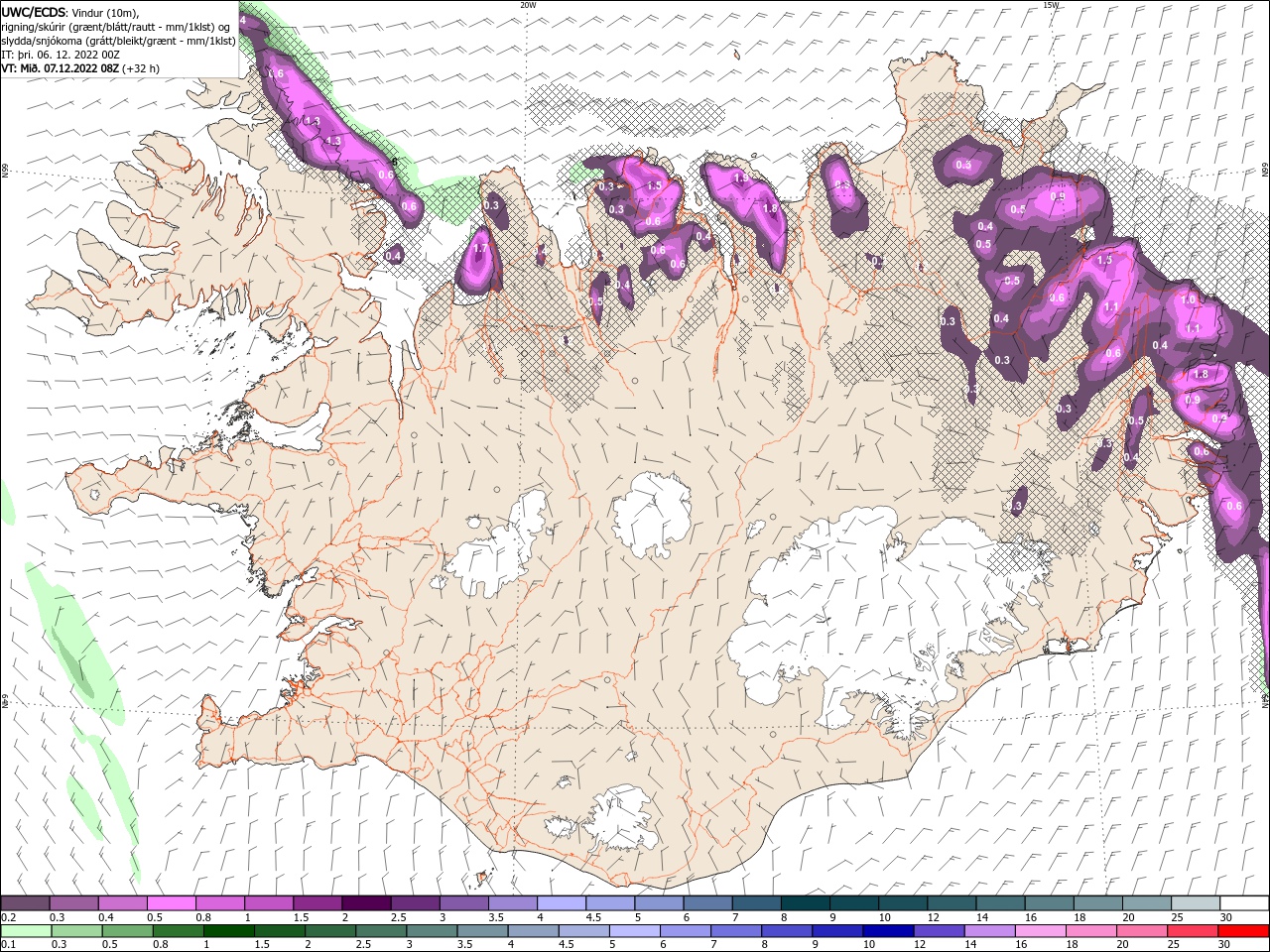The image size is (1270, 952).
Task: Click the 'rigning/skúrir (grænt/blátt/rautt' header line
Action: (118, 27)
